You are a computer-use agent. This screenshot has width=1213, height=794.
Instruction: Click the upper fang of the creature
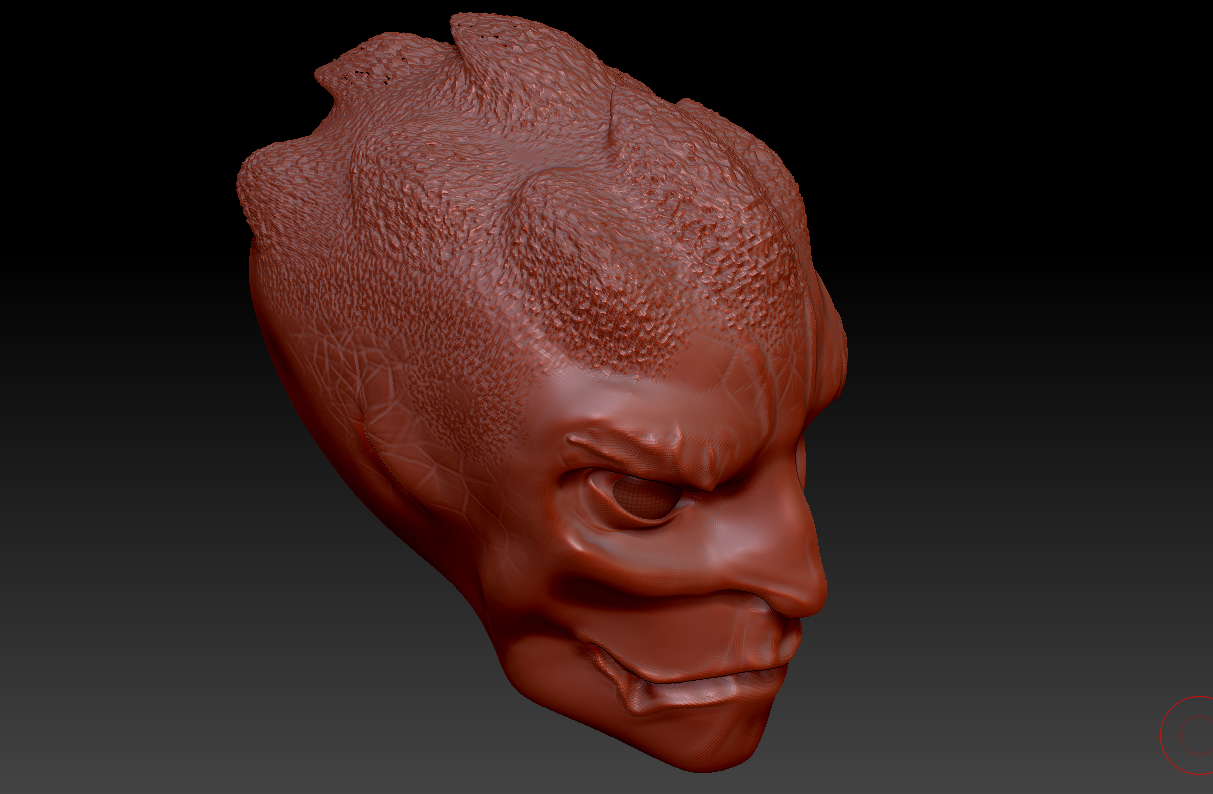[x=636, y=691]
